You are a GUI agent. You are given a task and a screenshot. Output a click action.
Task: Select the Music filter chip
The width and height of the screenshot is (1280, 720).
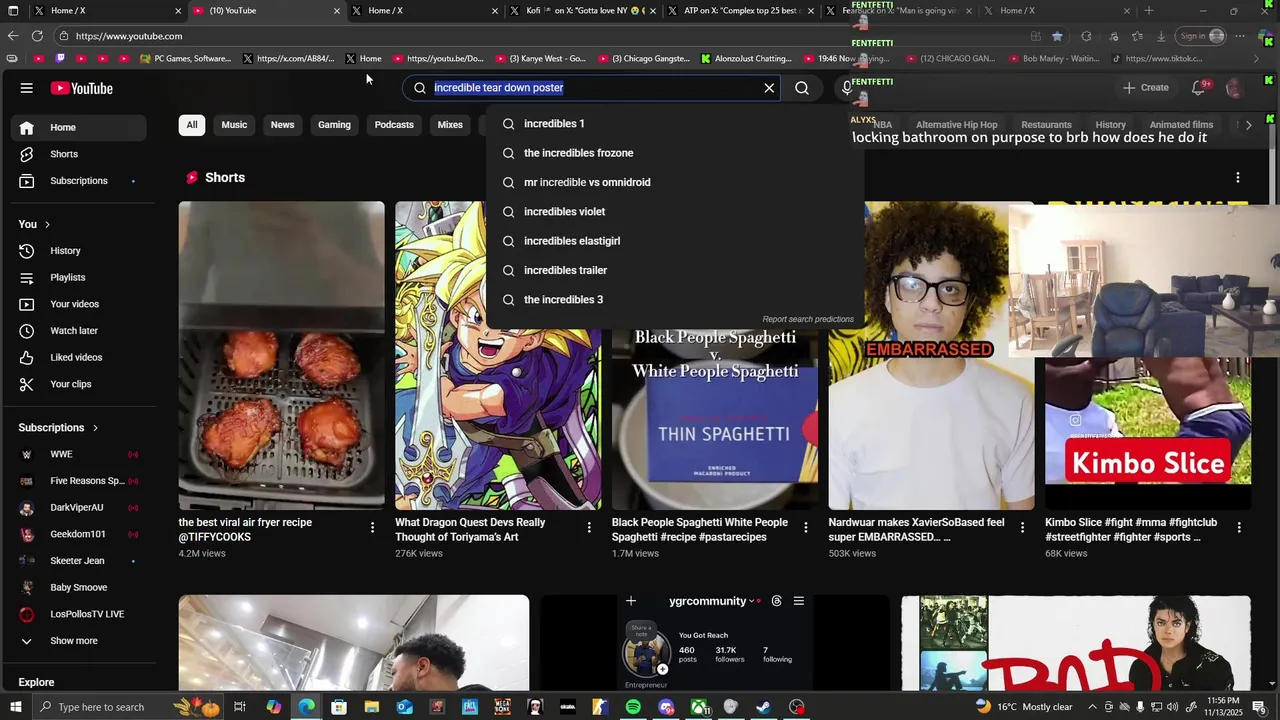(x=234, y=125)
